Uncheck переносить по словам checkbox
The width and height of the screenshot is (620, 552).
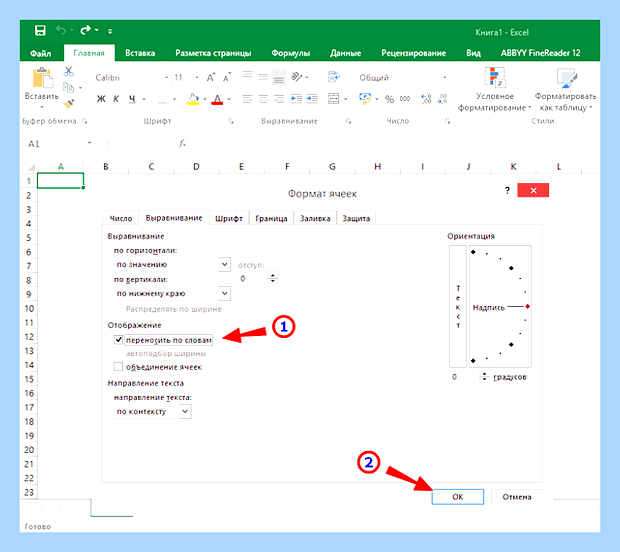tap(118, 339)
